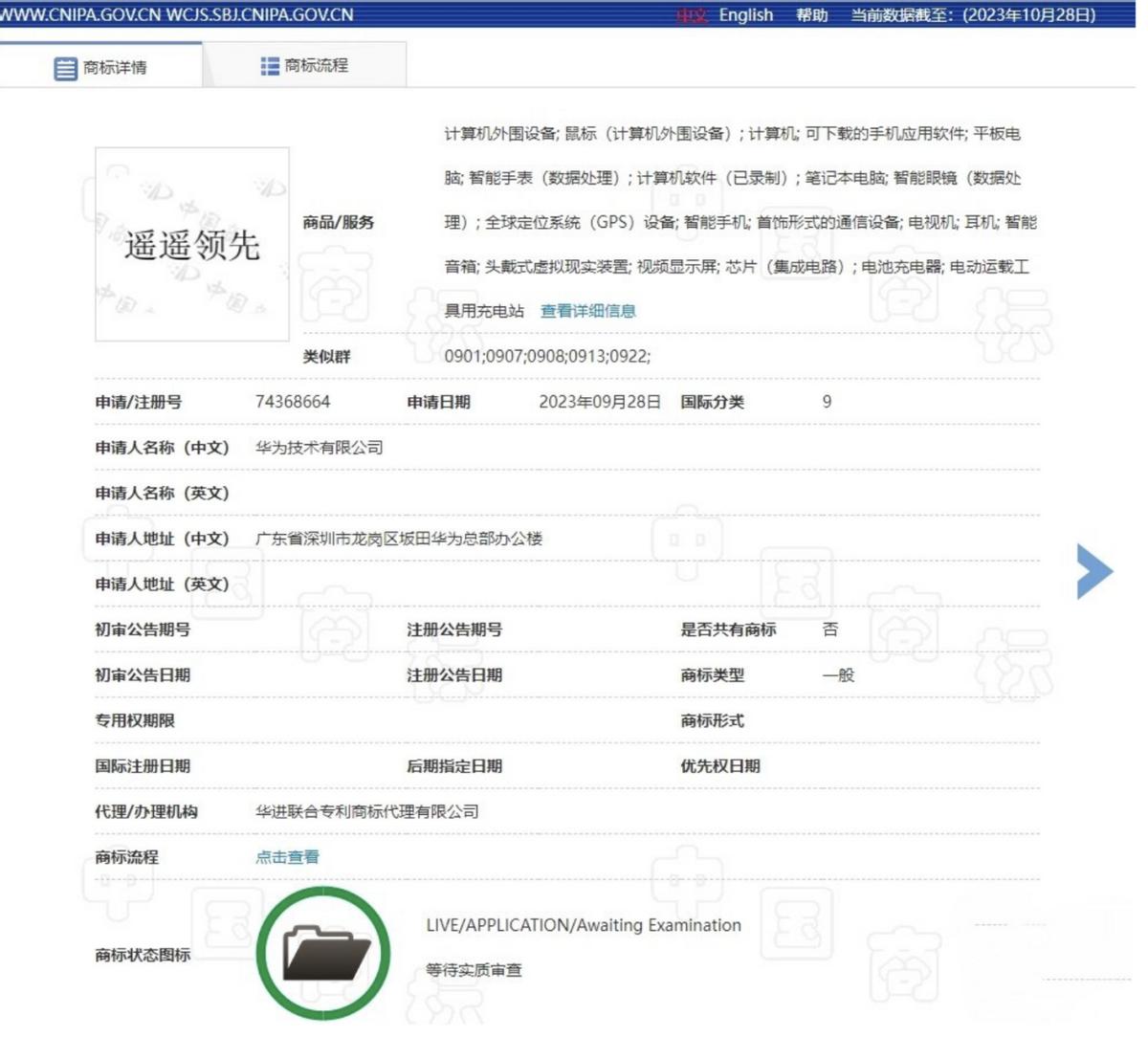Click the 申请人名称（中文） label
This screenshot has height=1037, width=1148.
click(162, 448)
